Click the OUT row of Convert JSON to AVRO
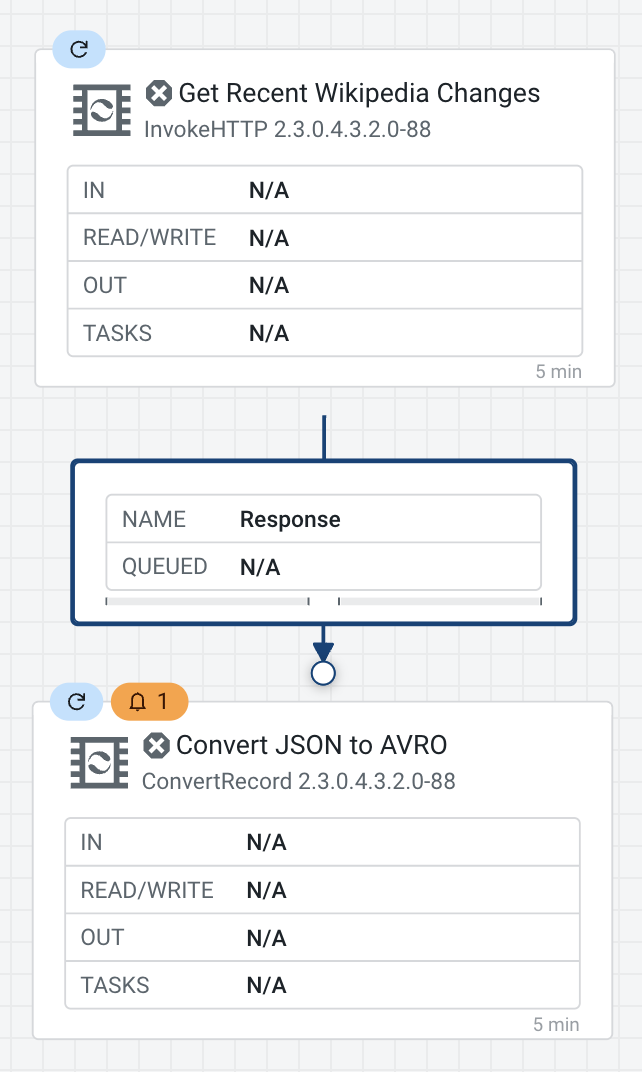 [322, 938]
